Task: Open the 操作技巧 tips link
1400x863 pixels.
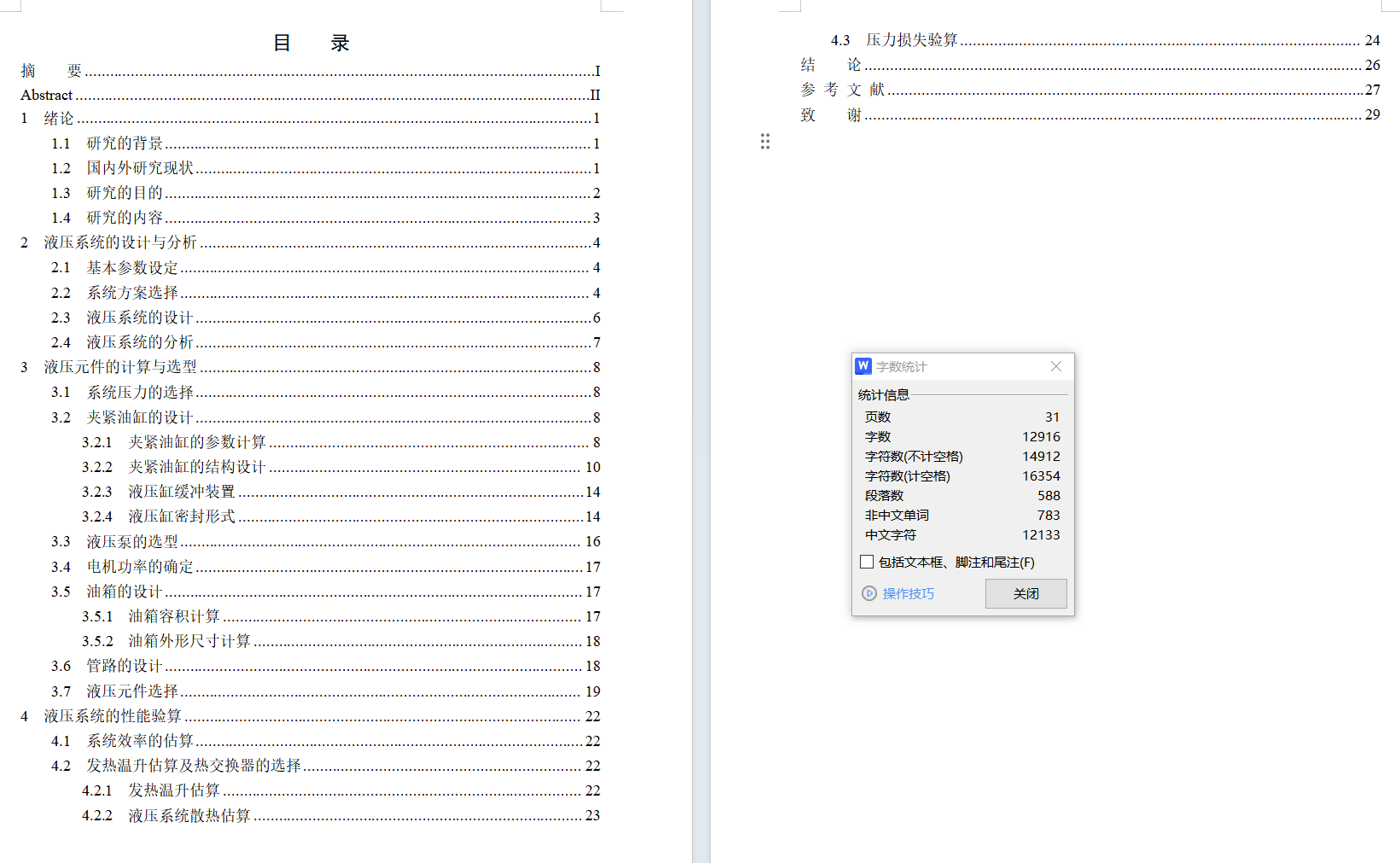Action: coord(907,593)
